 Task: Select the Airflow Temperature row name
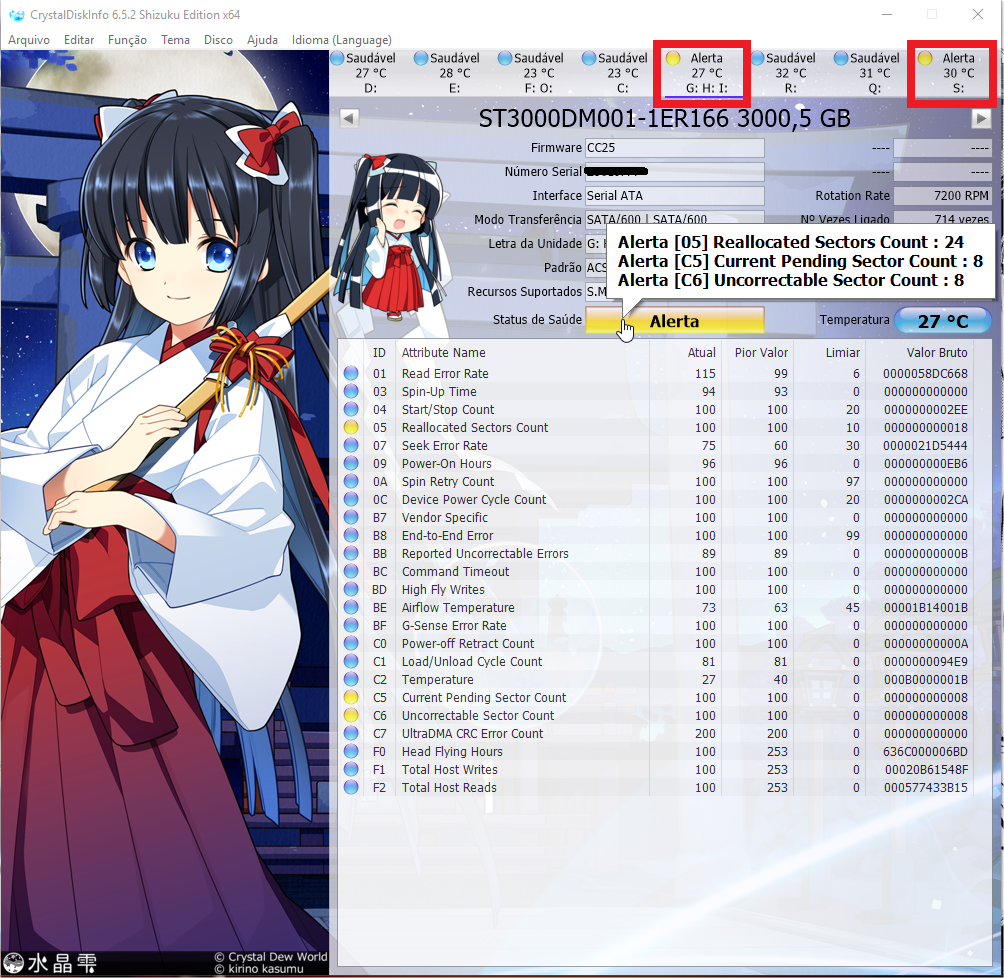pos(458,607)
